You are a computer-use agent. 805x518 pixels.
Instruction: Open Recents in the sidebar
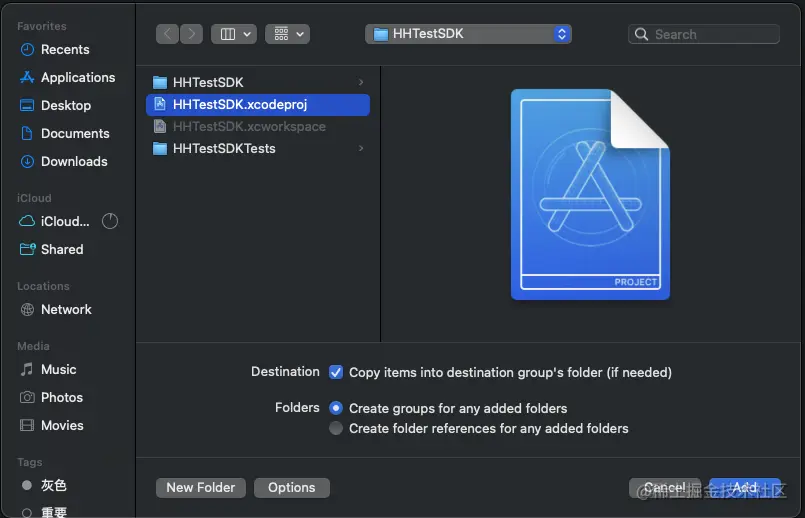click(x=54, y=49)
